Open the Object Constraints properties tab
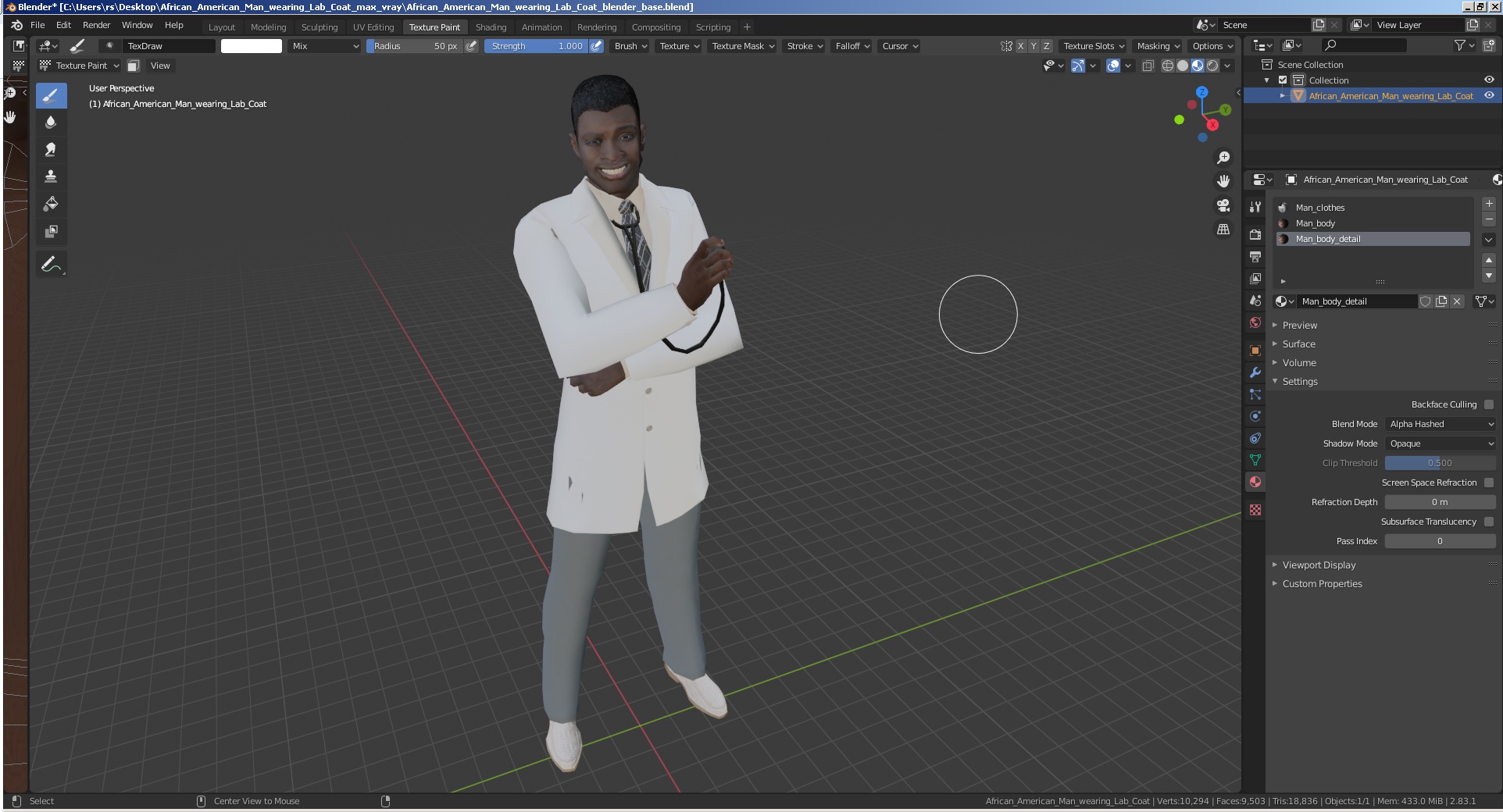 click(1255, 438)
